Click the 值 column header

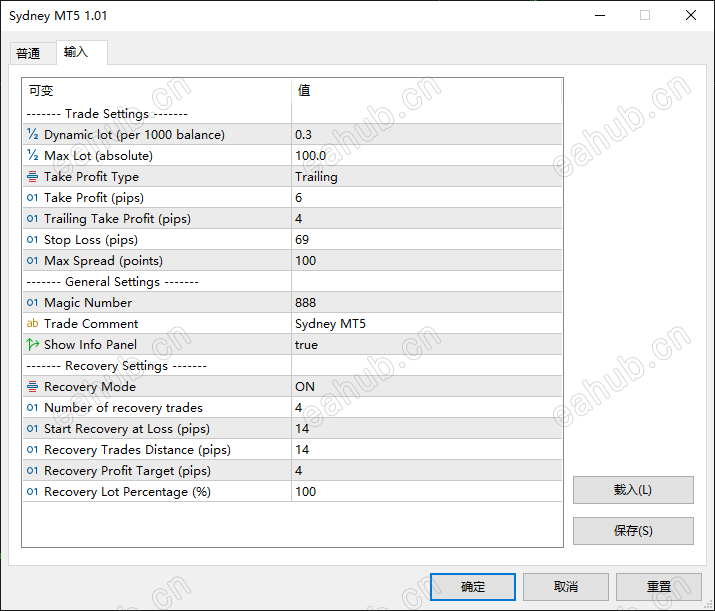[x=426, y=90]
